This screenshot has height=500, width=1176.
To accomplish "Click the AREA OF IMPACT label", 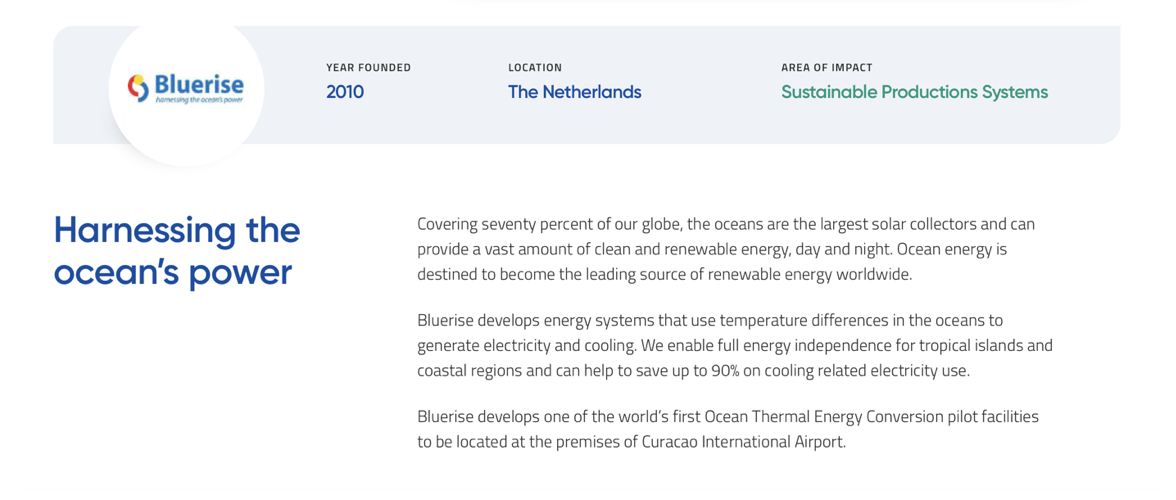I will pyautogui.click(x=826, y=68).
